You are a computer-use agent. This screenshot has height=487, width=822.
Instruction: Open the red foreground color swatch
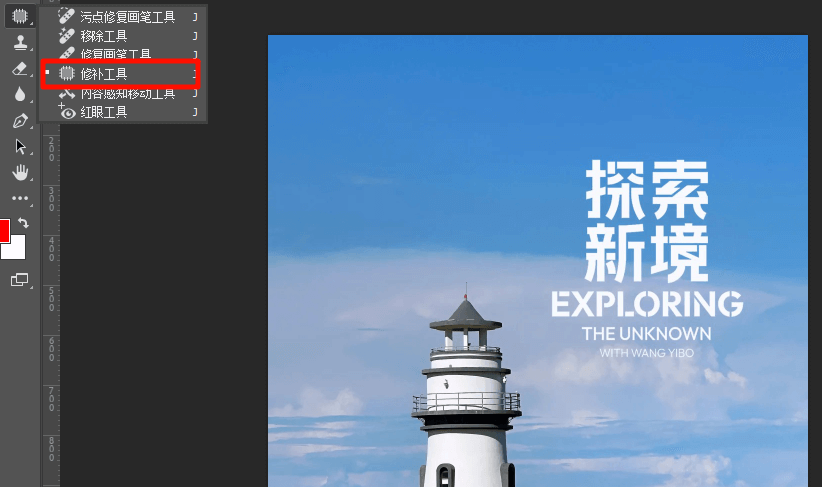pos(4,229)
